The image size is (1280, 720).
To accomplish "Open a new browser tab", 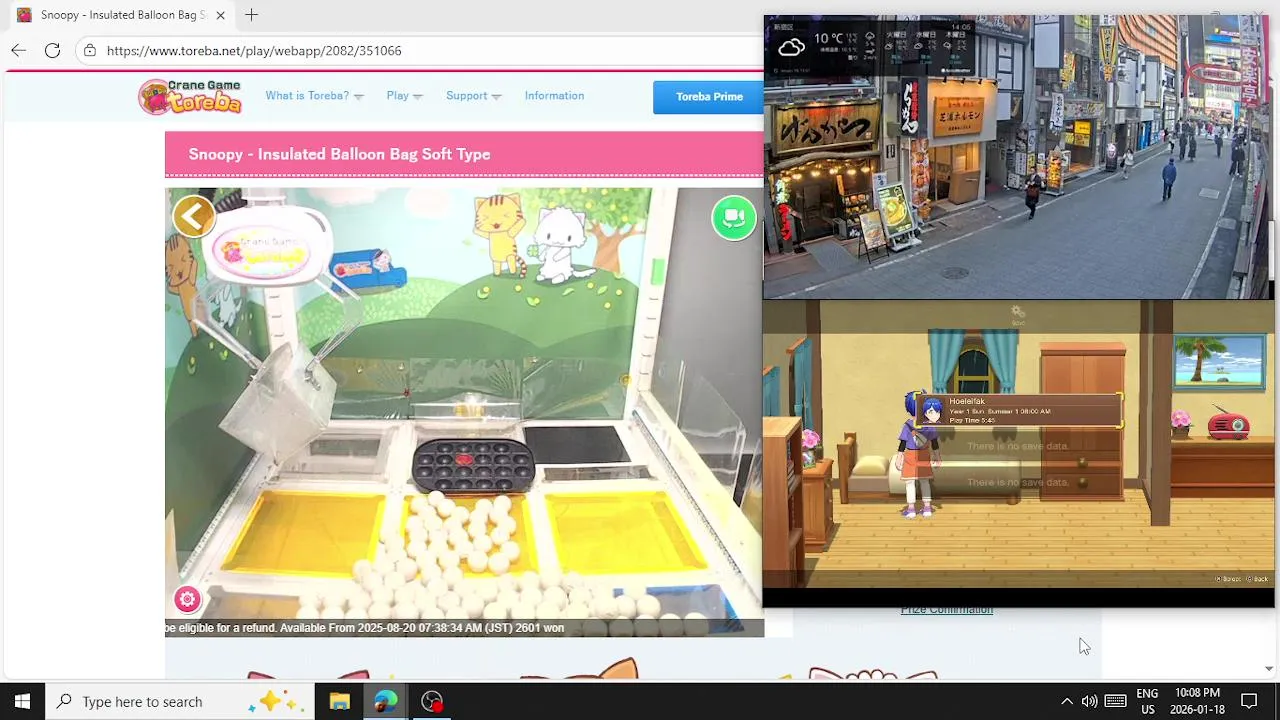I will (x=251, y=15).
